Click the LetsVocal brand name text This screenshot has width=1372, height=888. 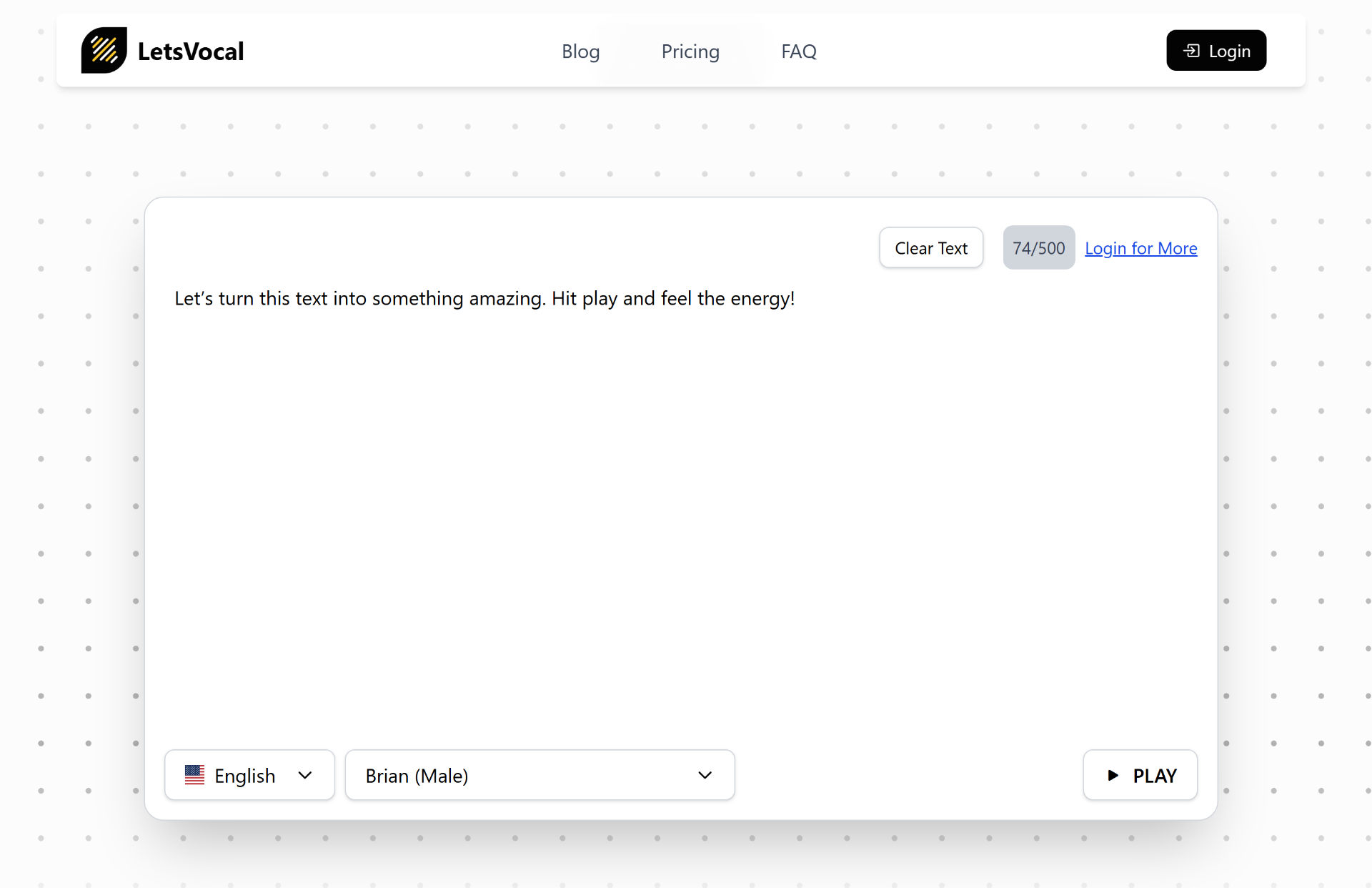pyautogui.click(x=190, y=51)
